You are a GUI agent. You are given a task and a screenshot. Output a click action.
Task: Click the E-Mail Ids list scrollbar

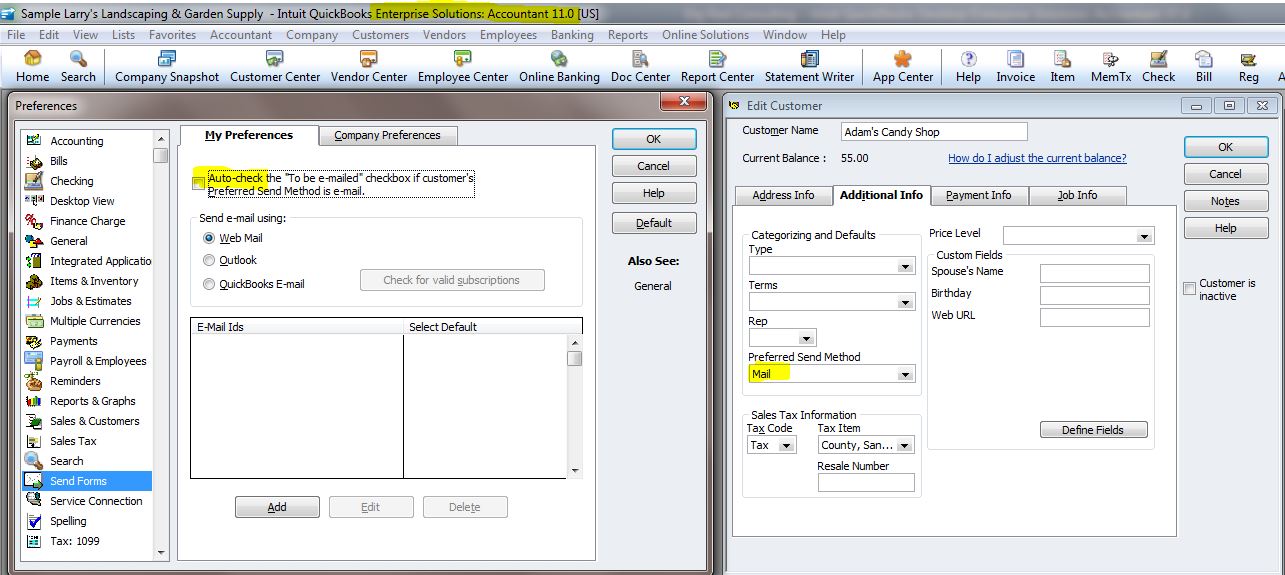574,406
